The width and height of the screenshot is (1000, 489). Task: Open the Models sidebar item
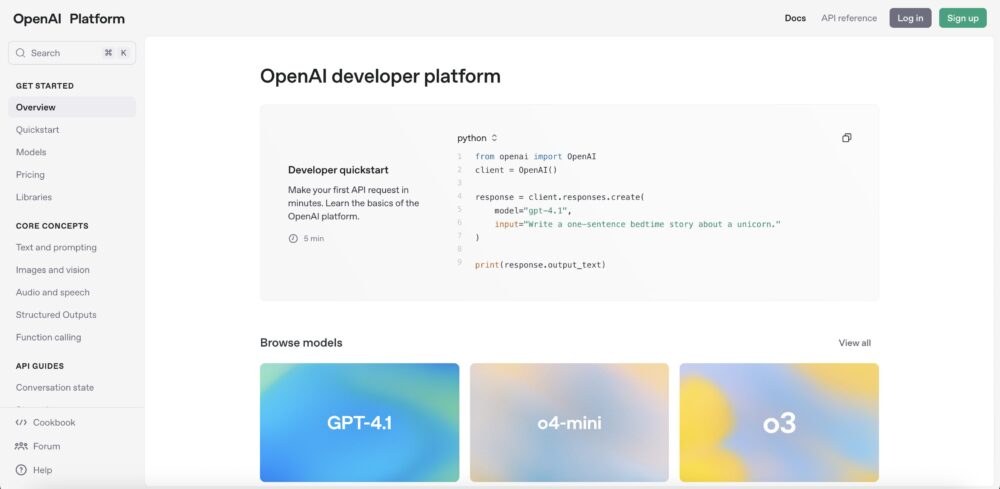click(x=31, y=152)
